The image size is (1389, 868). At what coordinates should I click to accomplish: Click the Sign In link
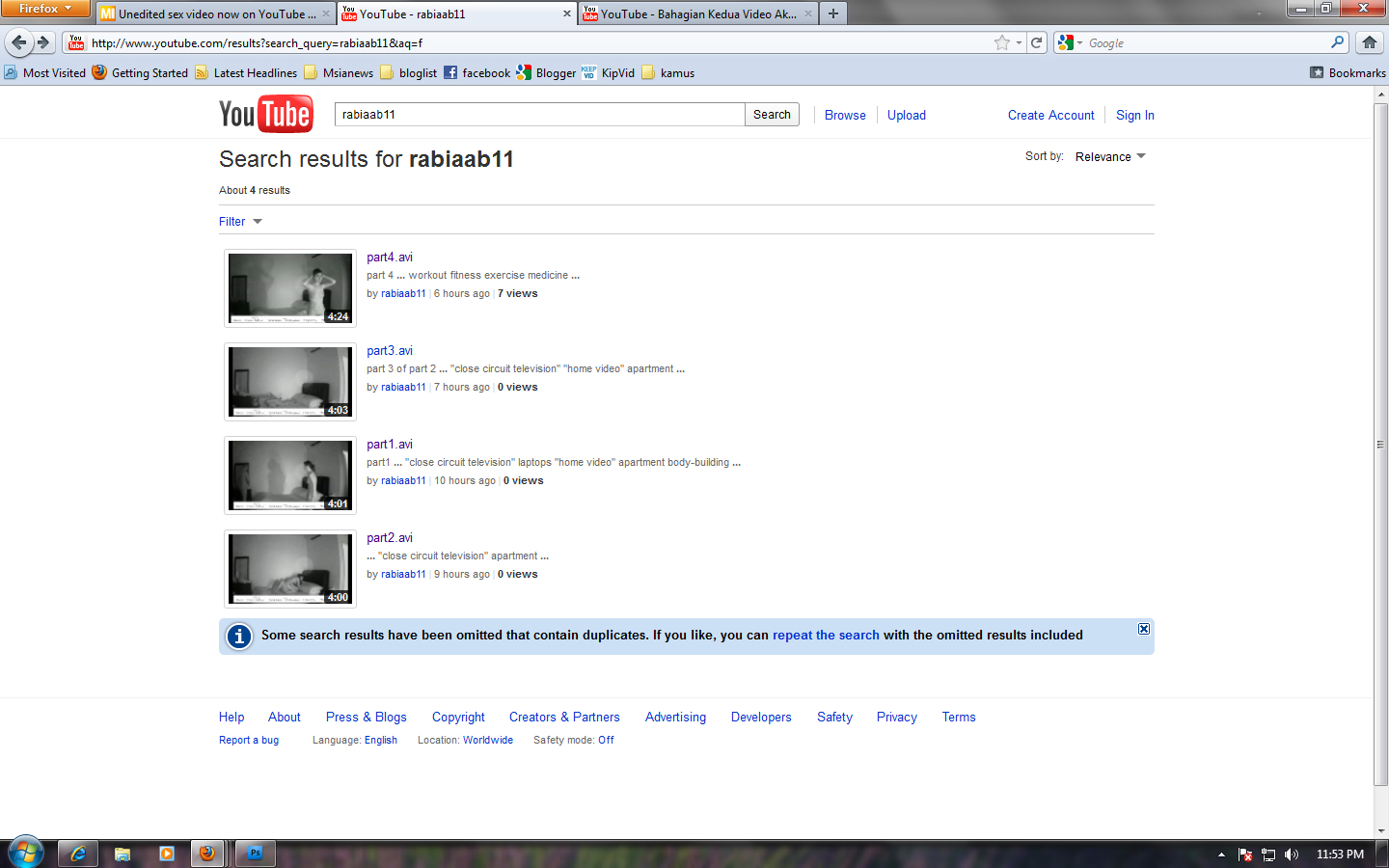(x=1135, y=115)
